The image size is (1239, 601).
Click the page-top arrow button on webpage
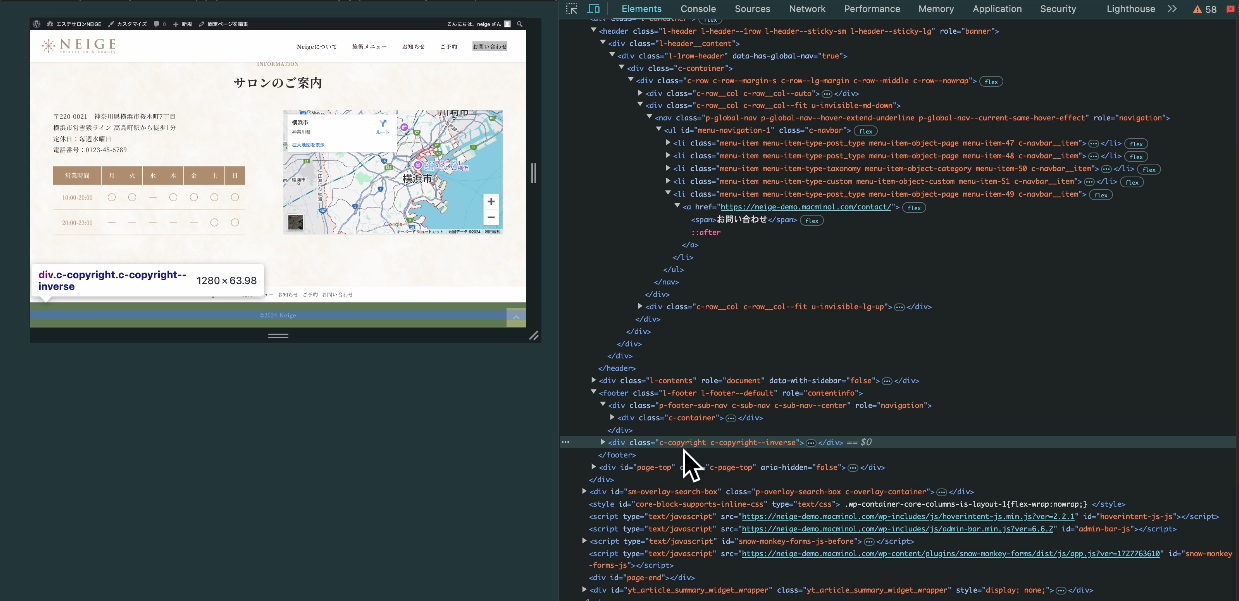click(515, 317)
